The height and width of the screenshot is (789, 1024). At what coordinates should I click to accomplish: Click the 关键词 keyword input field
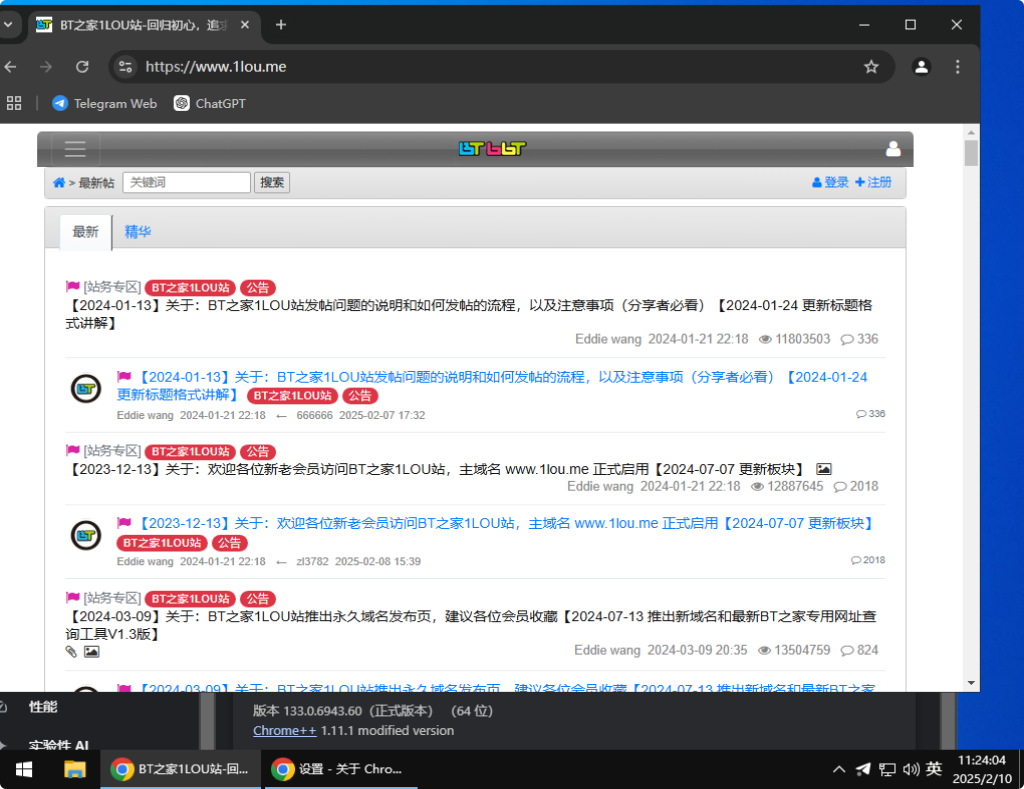[186, 182]
